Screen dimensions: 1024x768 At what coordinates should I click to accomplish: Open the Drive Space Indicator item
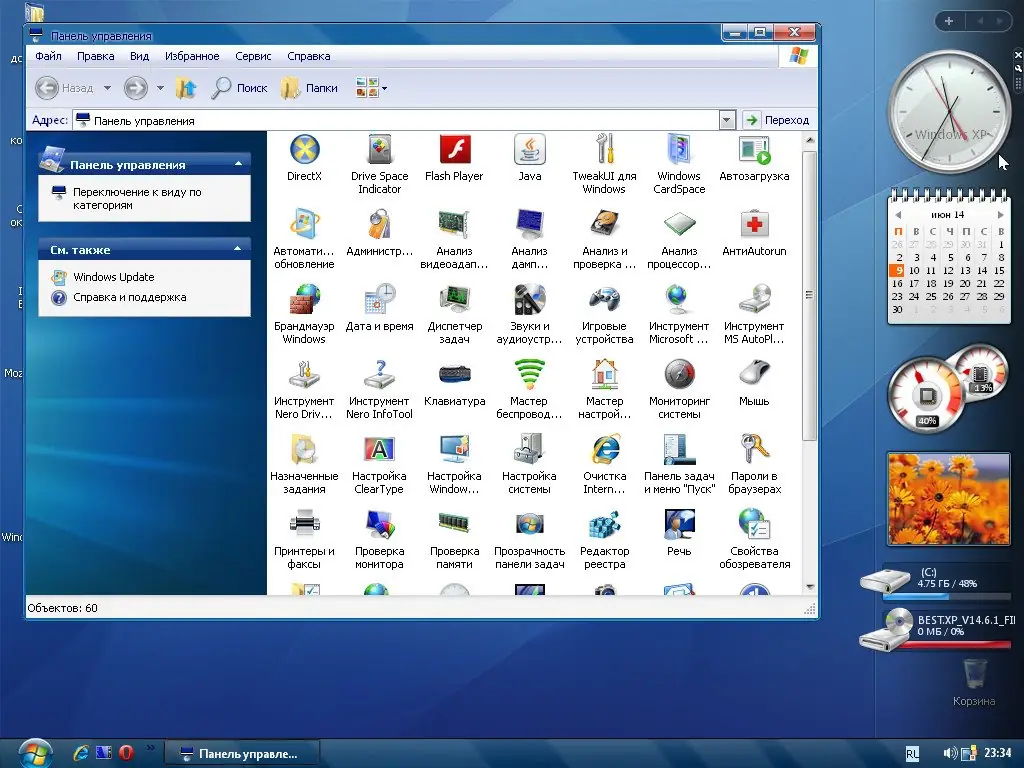point(379,164)
